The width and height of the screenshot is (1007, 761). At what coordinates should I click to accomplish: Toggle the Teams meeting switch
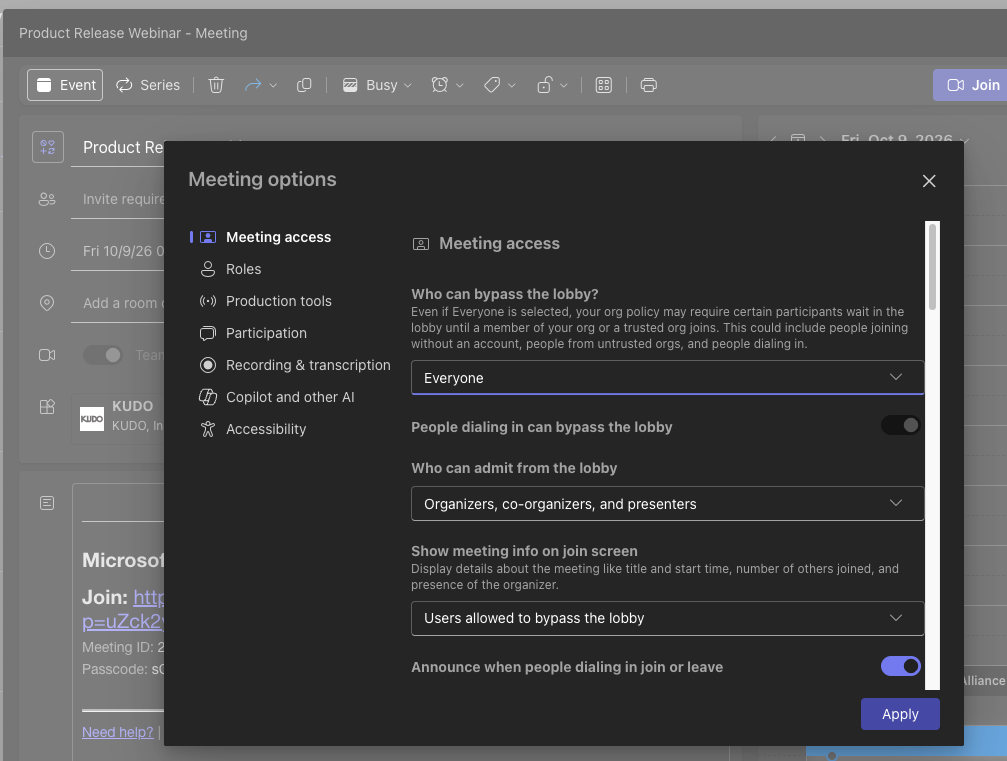(103, 355)
